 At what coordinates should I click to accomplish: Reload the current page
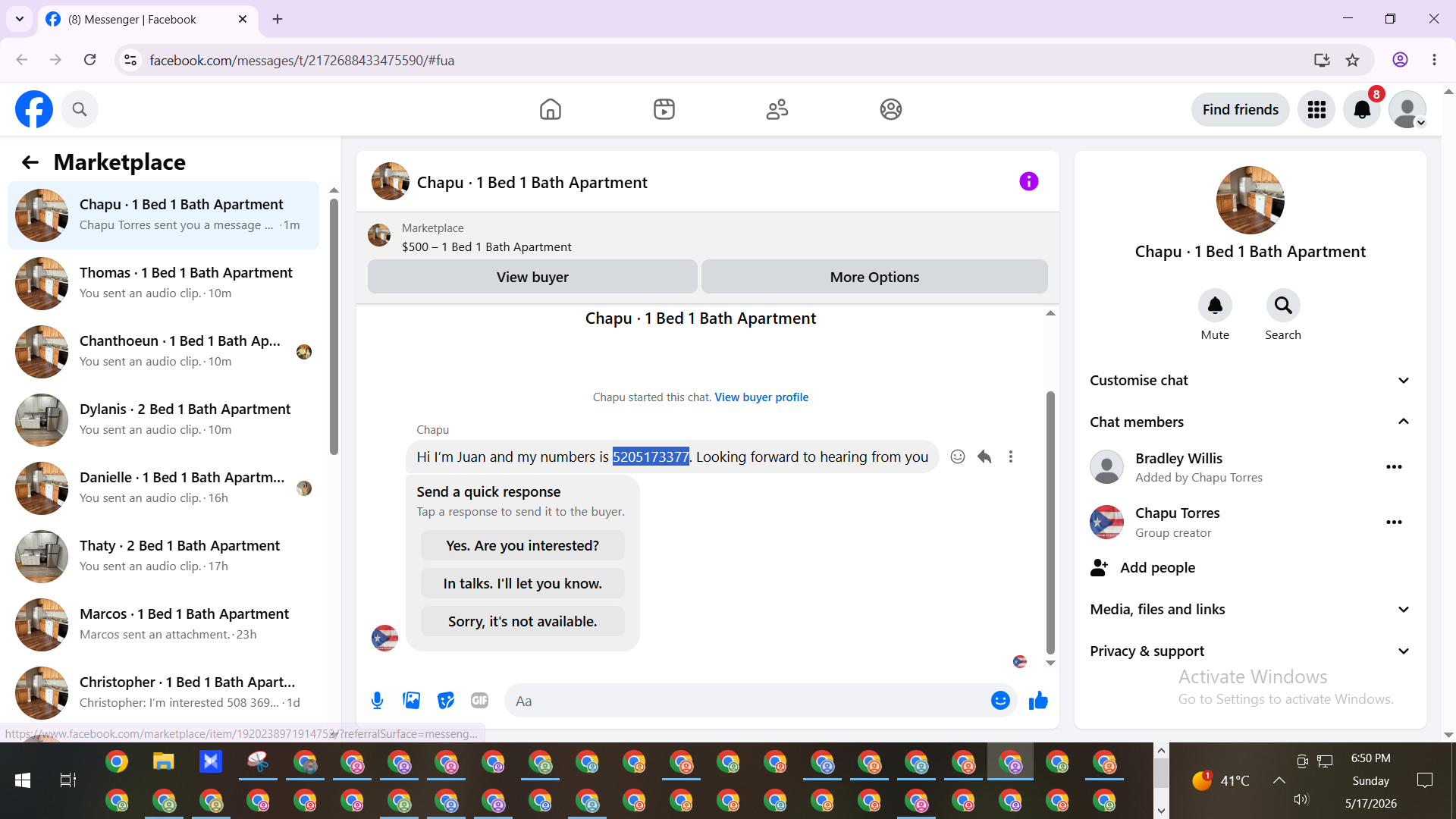tap(89, 60)
